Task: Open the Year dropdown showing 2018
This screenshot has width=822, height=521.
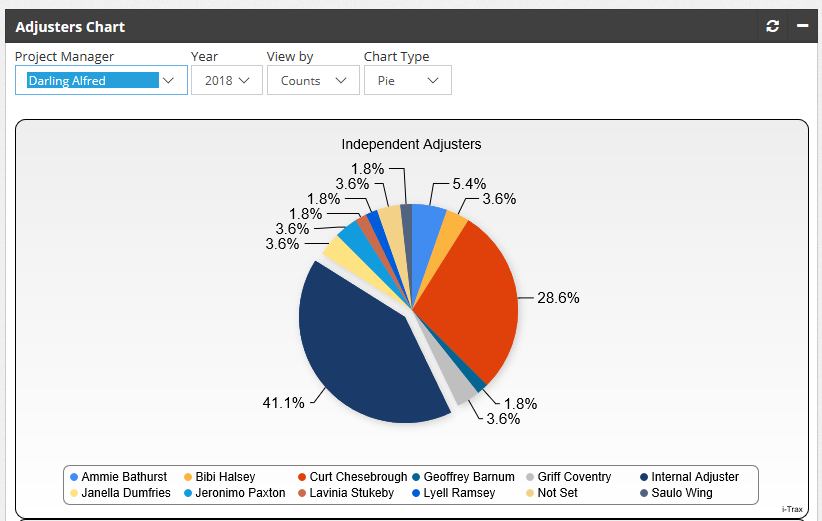Action: (227, 80)
